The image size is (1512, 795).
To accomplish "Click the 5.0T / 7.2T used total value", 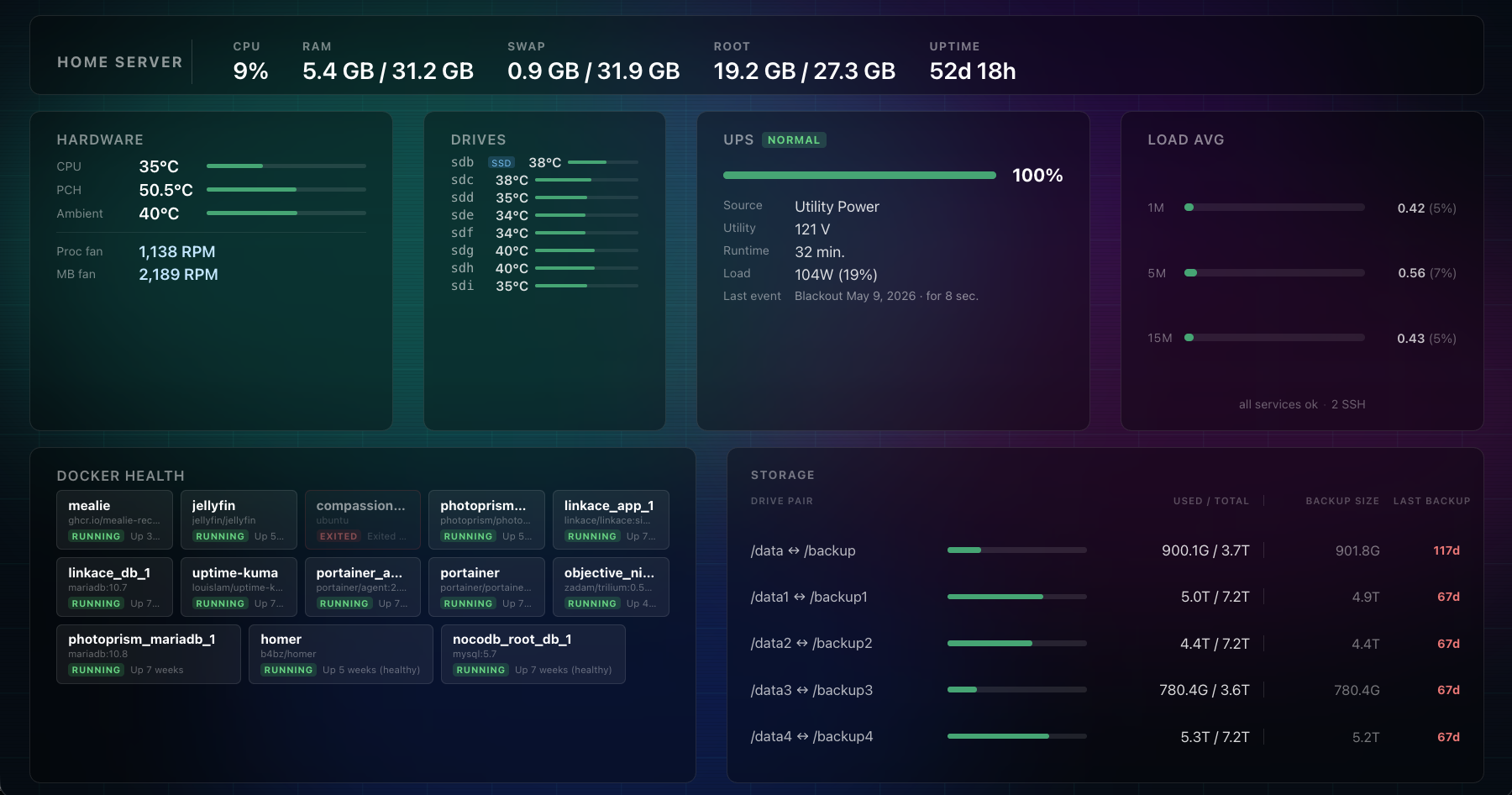I will click(1215, 598).
